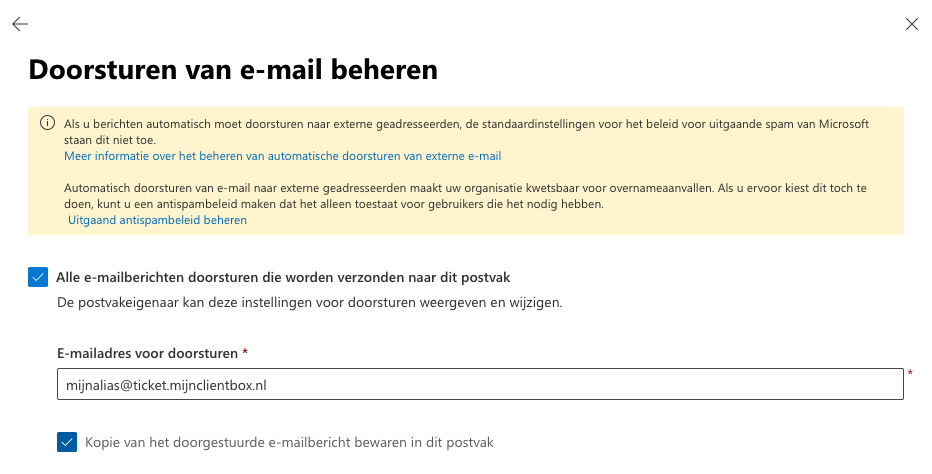Open 'Meer informatie over het beheren' link
This screenshot has width=932, height=474.
(x=282, y=156)
